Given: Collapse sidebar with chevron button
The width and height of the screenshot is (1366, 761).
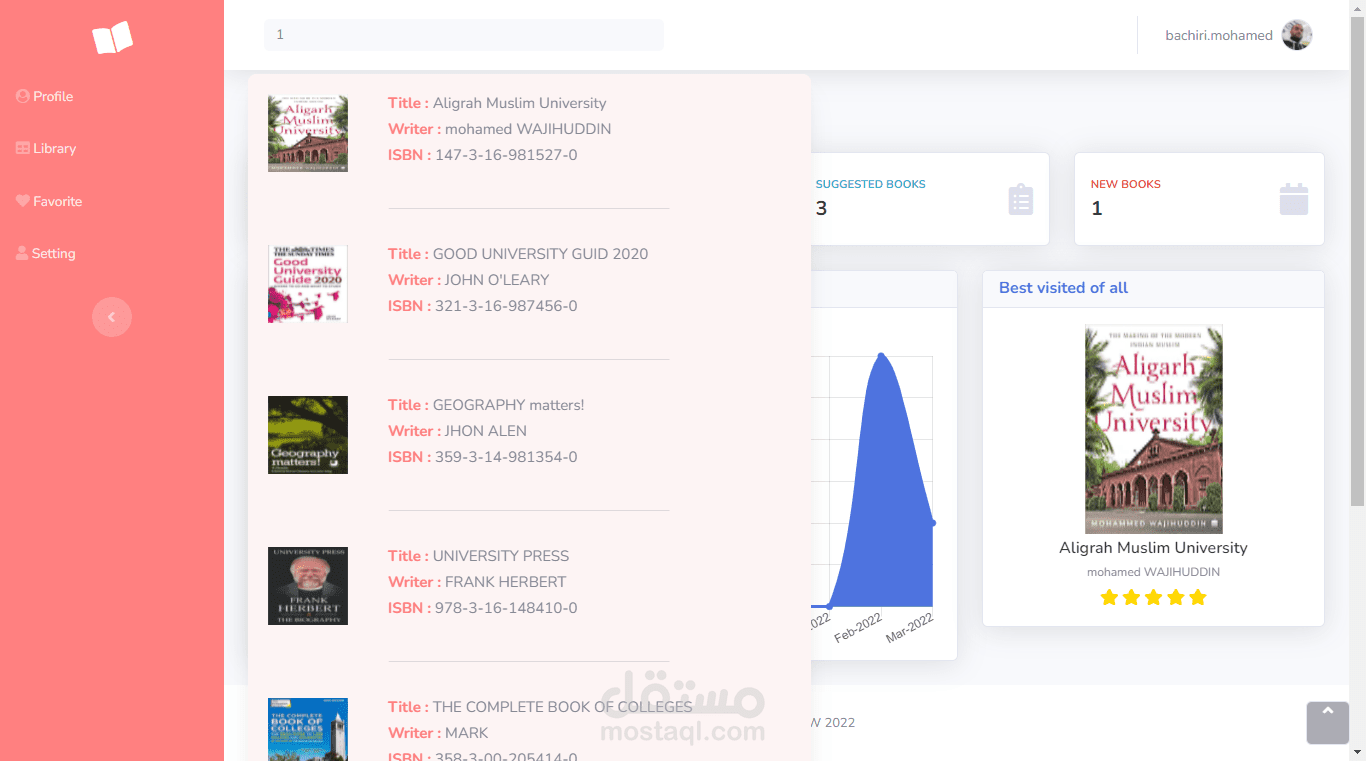Looking at the screenshot, I should (x=112, y=317).
